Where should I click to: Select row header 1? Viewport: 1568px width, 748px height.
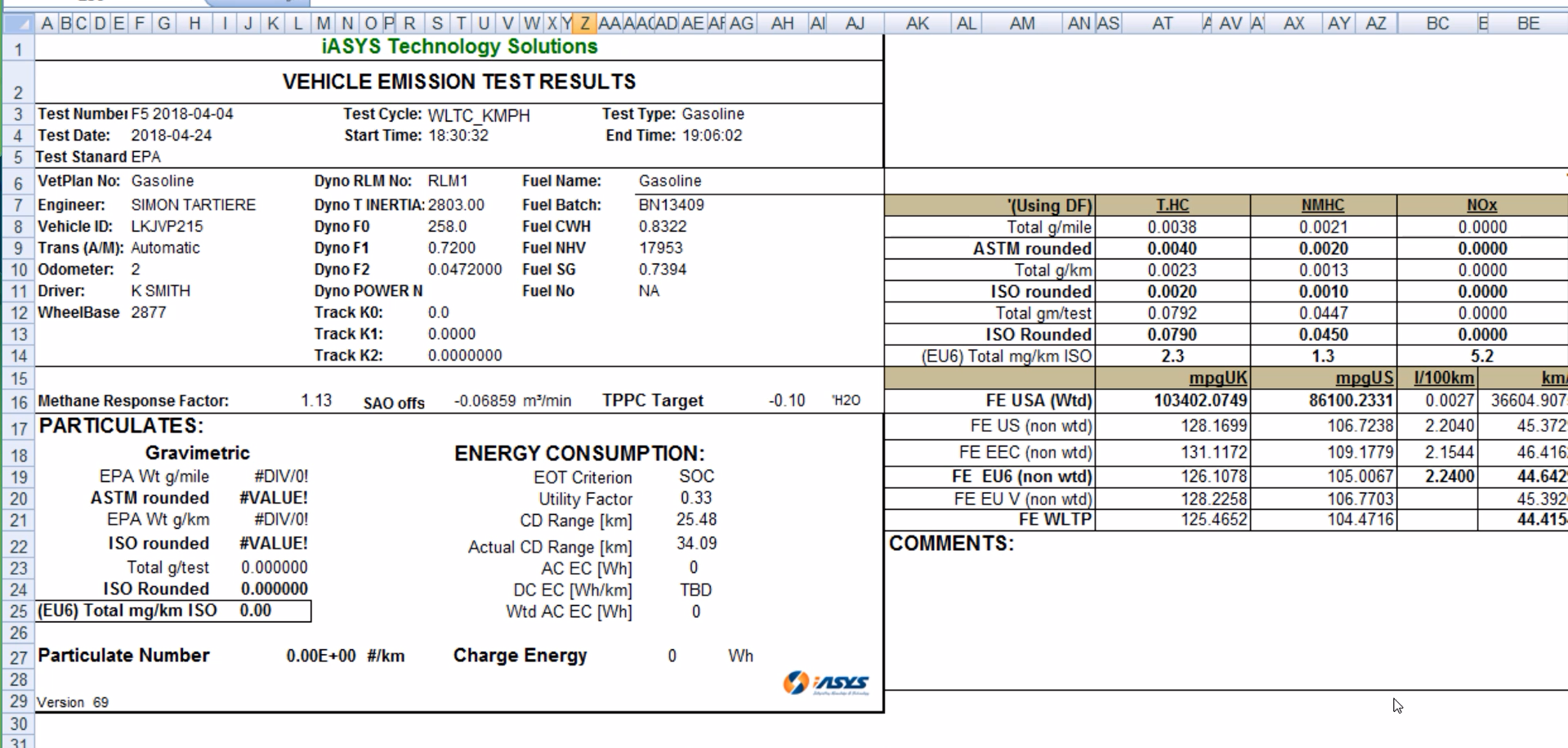point(18,49)
